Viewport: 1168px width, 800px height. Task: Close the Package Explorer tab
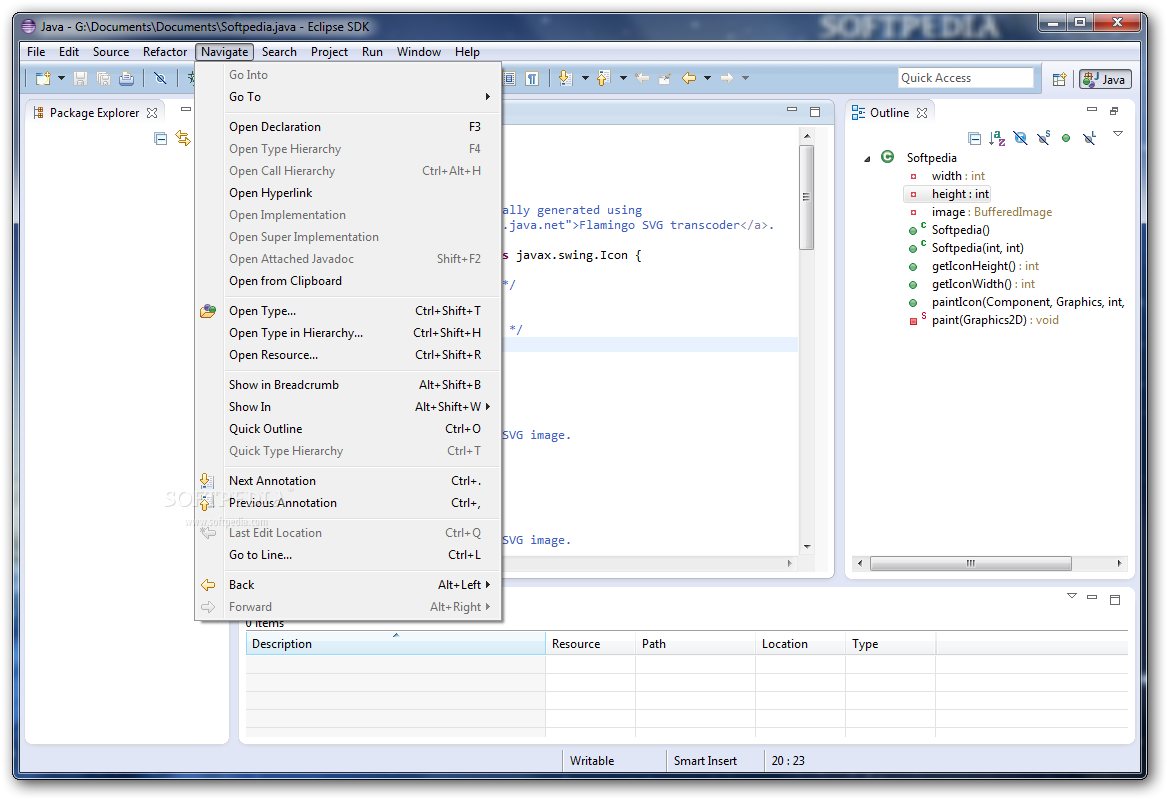coord(152,113)
